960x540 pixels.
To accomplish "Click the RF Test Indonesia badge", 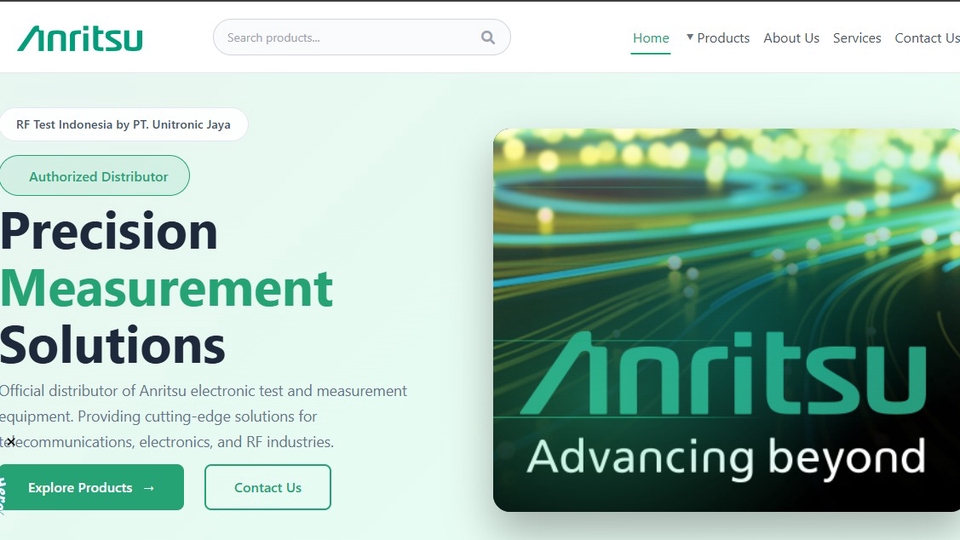I will (123, 125).
